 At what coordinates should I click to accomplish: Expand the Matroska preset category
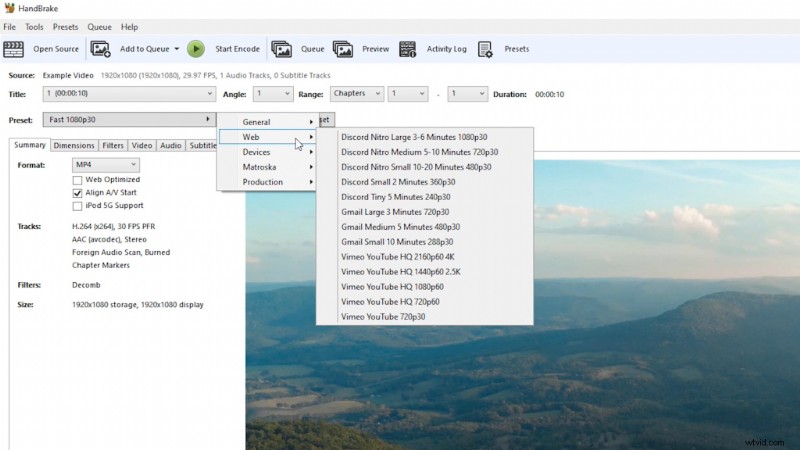[x=267, y=167]
